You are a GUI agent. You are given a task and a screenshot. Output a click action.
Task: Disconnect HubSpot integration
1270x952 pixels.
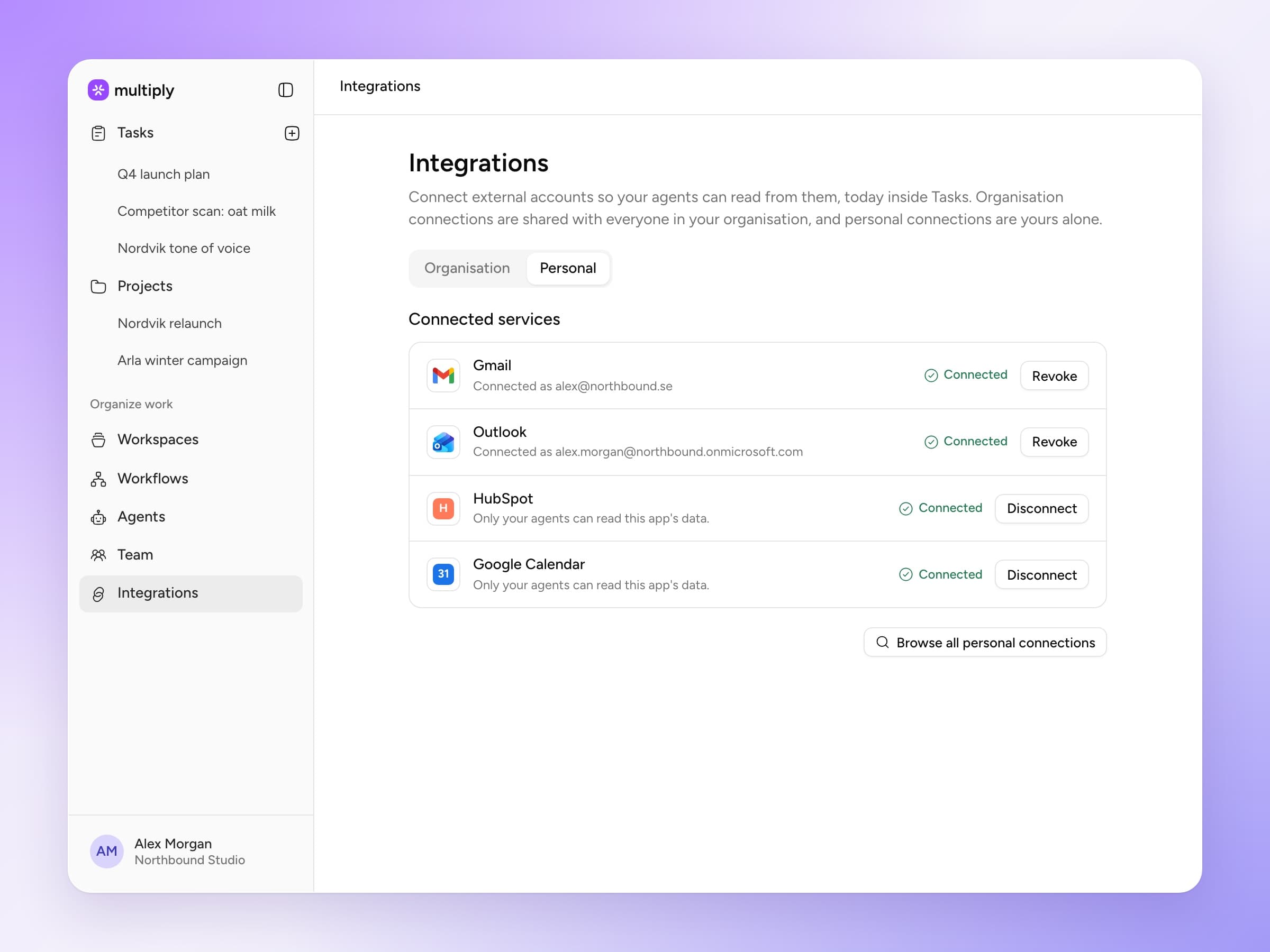click(x=1041, y=508)
